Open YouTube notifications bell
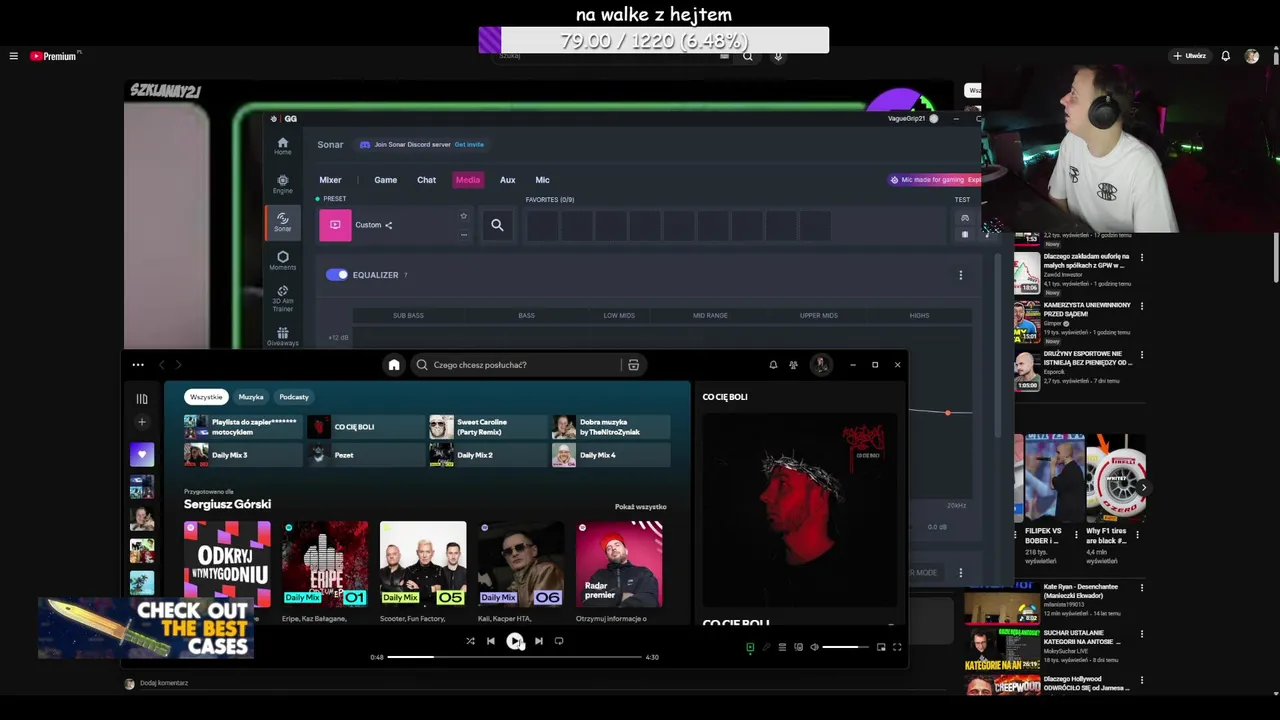The width and height of the screenshot is (1280, 720). [x=1225, y=56]
